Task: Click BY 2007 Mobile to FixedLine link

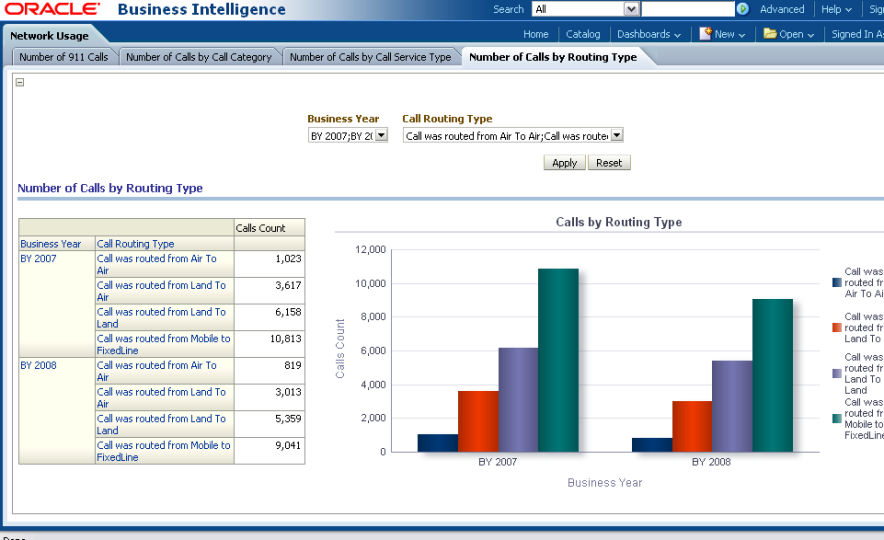Action: click(163, 344)
